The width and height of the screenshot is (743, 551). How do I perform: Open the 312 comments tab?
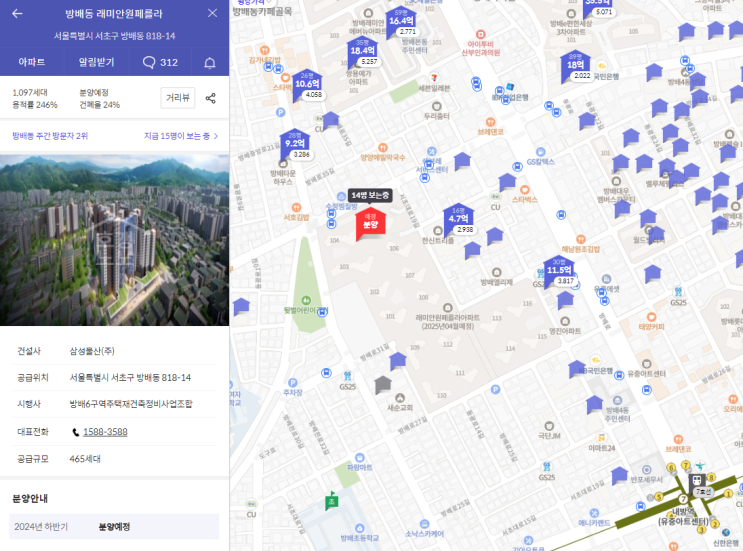tap(160, 62)
